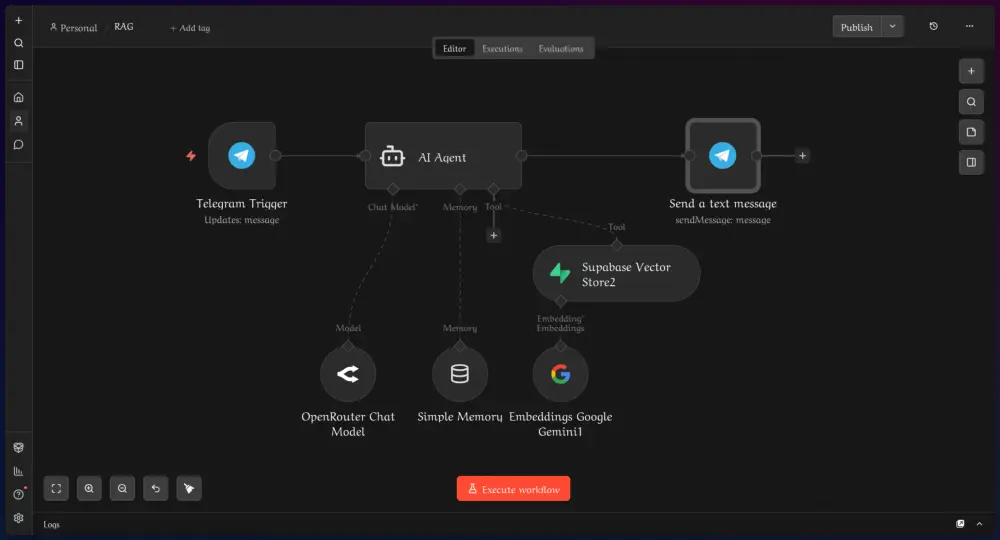
Task: Open the three-dot more options menu
Action: click(969, 26)
